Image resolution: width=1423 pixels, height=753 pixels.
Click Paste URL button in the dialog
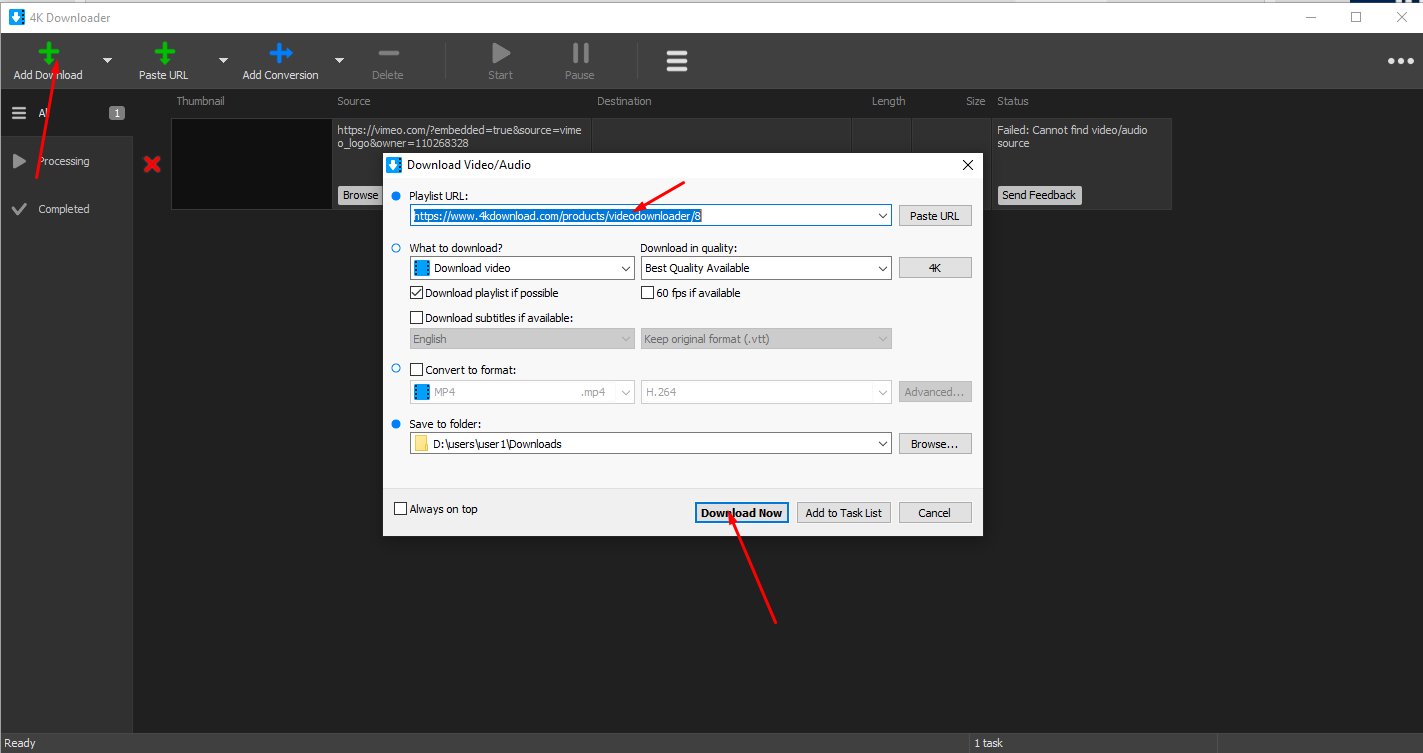[x=935, y=216]
